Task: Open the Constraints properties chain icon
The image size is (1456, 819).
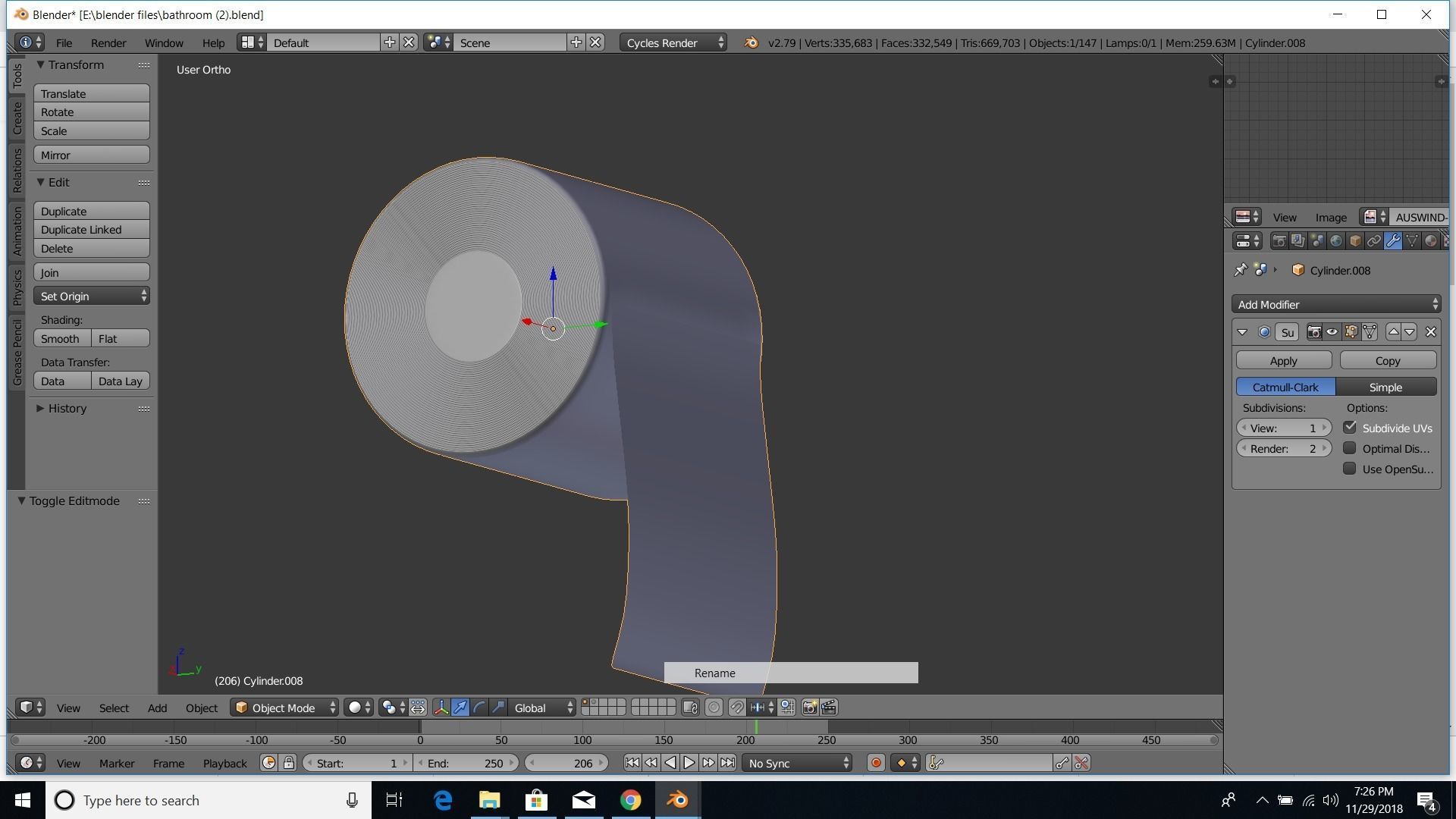Action: click(1374, 241)
